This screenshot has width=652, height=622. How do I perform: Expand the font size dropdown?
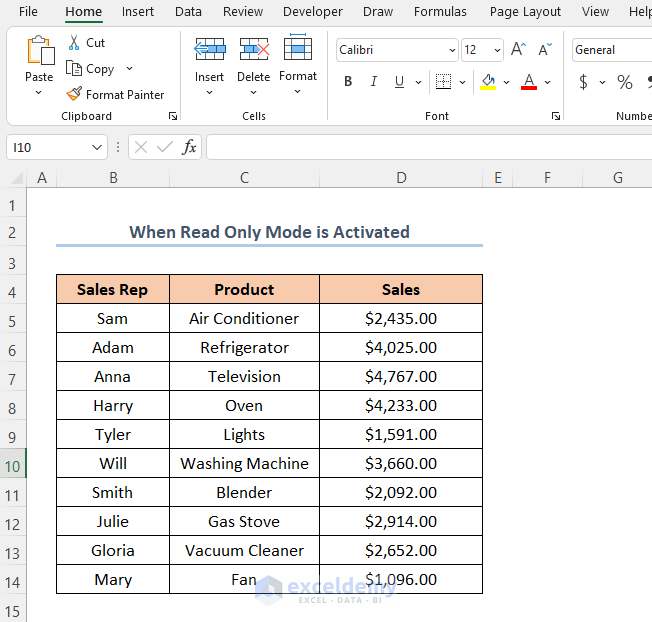[x=497, y=50]
